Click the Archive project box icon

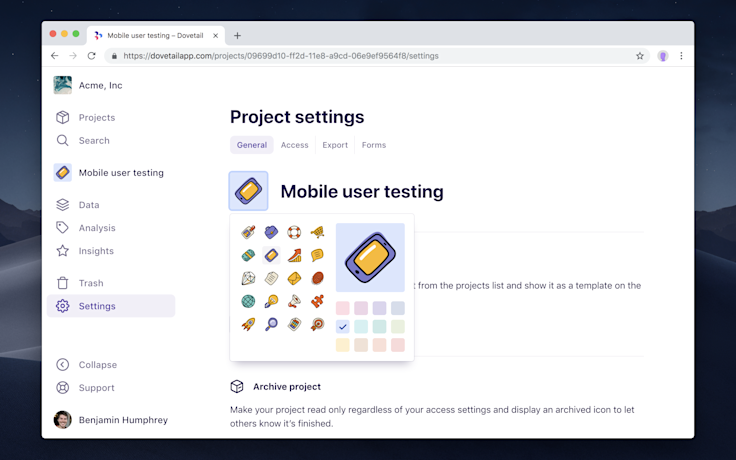237,386
